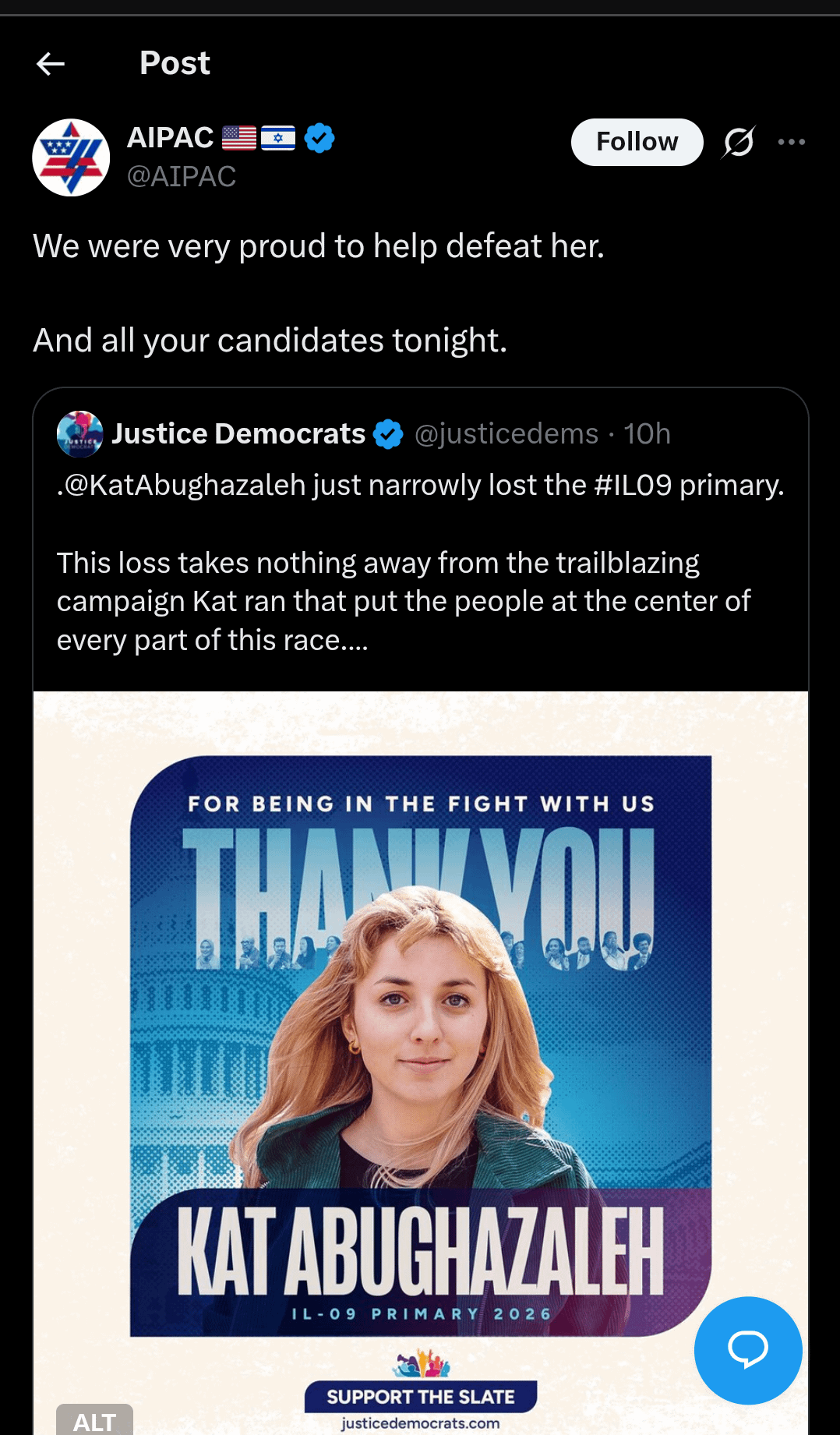Click the @justicedems handle
The height and width of the screenshot is (1435, 840).
(506, 433)
